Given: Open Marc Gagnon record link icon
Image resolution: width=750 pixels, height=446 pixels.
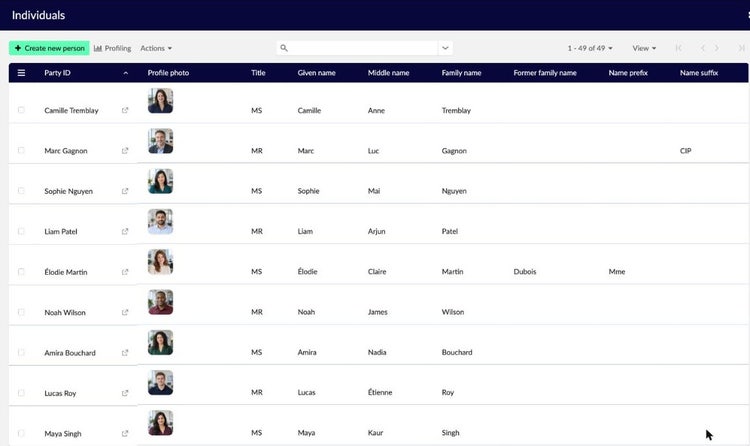Looking at the screenshot, I should (125, 150).
